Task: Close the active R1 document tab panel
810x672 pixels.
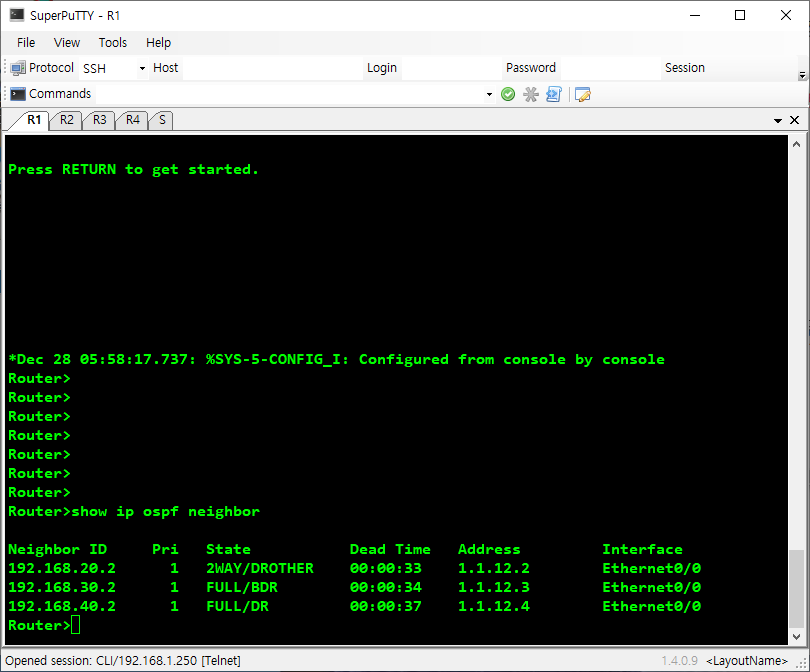Action: click(x=795, y=120)
